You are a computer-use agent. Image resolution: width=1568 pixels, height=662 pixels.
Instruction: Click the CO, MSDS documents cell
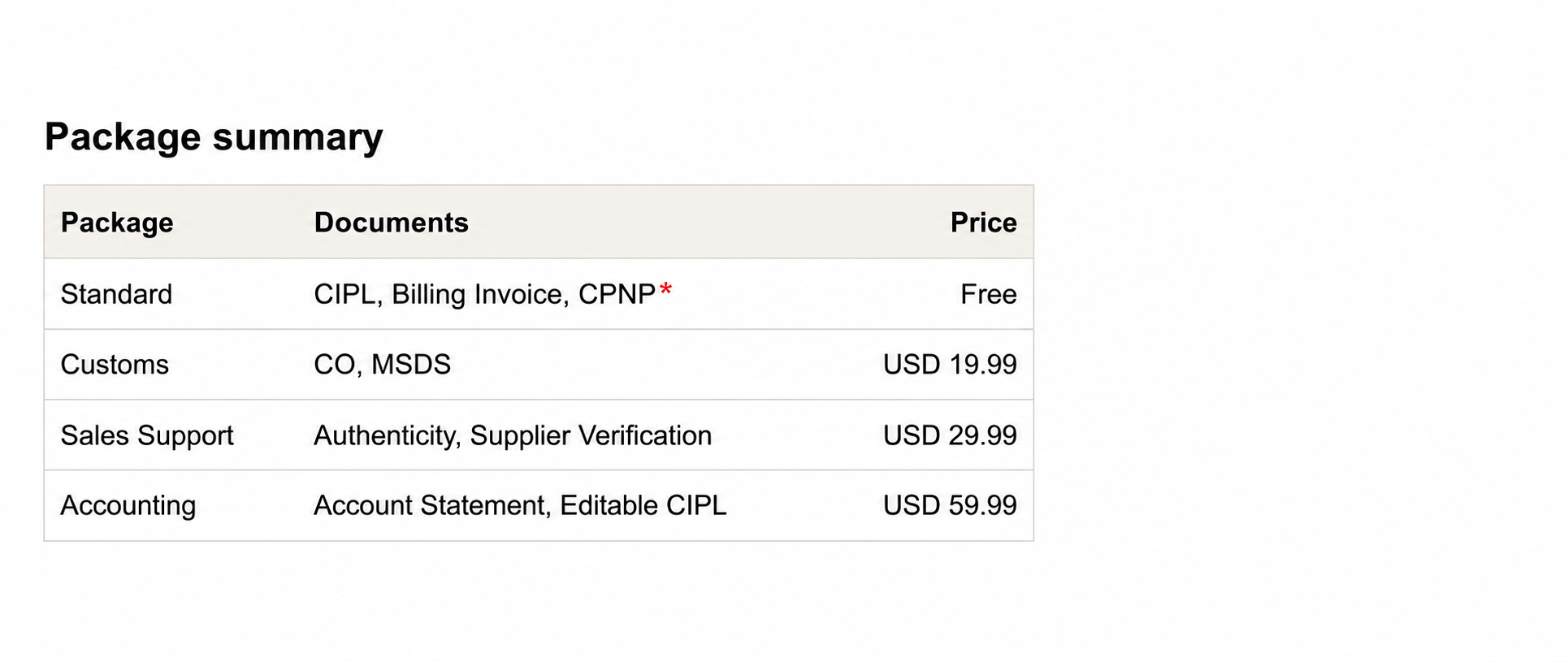click(x=382, y=365)
